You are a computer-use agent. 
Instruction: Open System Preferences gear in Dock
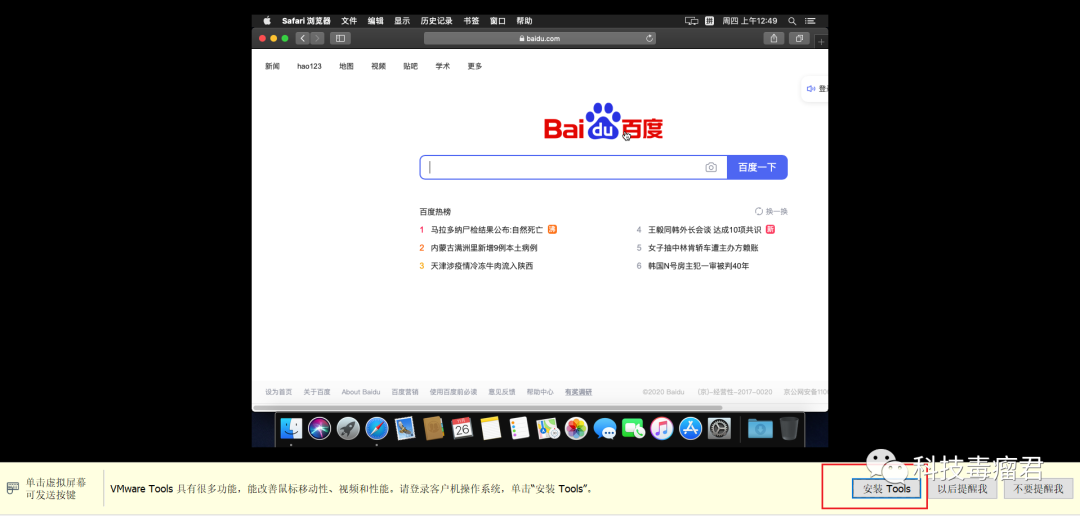point(719,429)
